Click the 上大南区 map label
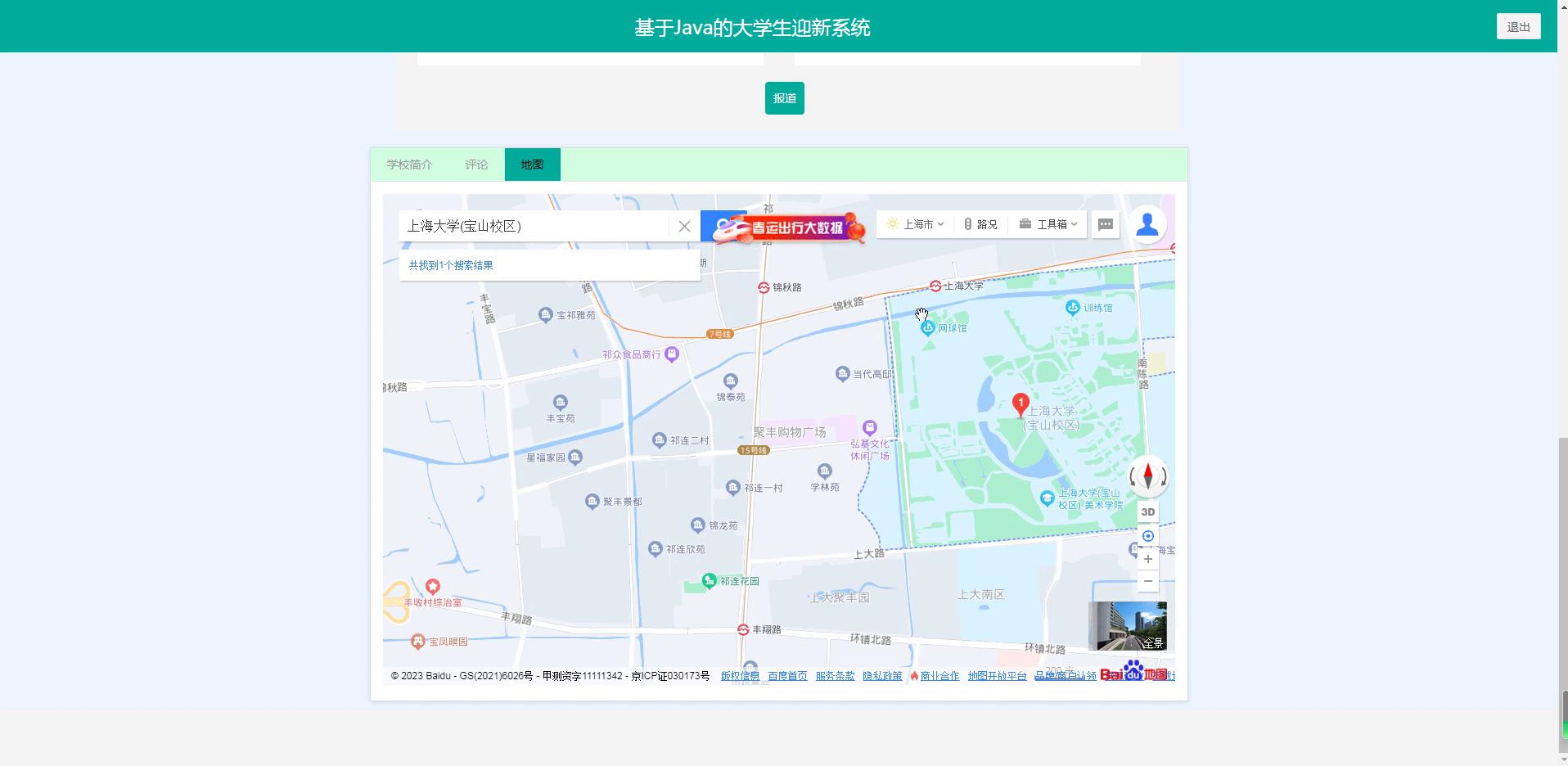The width and height of the screenshot is (1568, 766). click(x=981, y=594)
